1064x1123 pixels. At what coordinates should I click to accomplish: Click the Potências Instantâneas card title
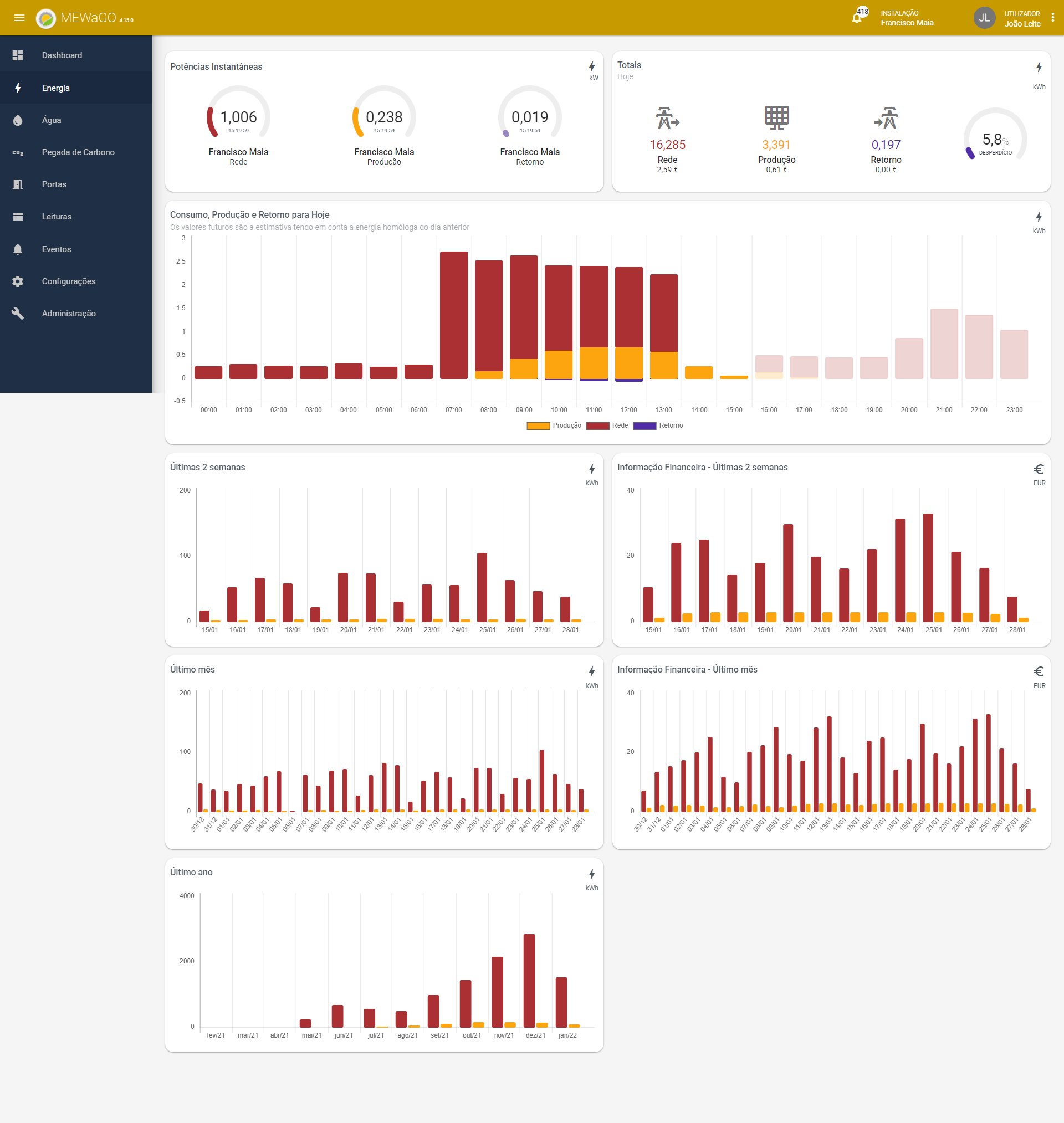[216, 66]
